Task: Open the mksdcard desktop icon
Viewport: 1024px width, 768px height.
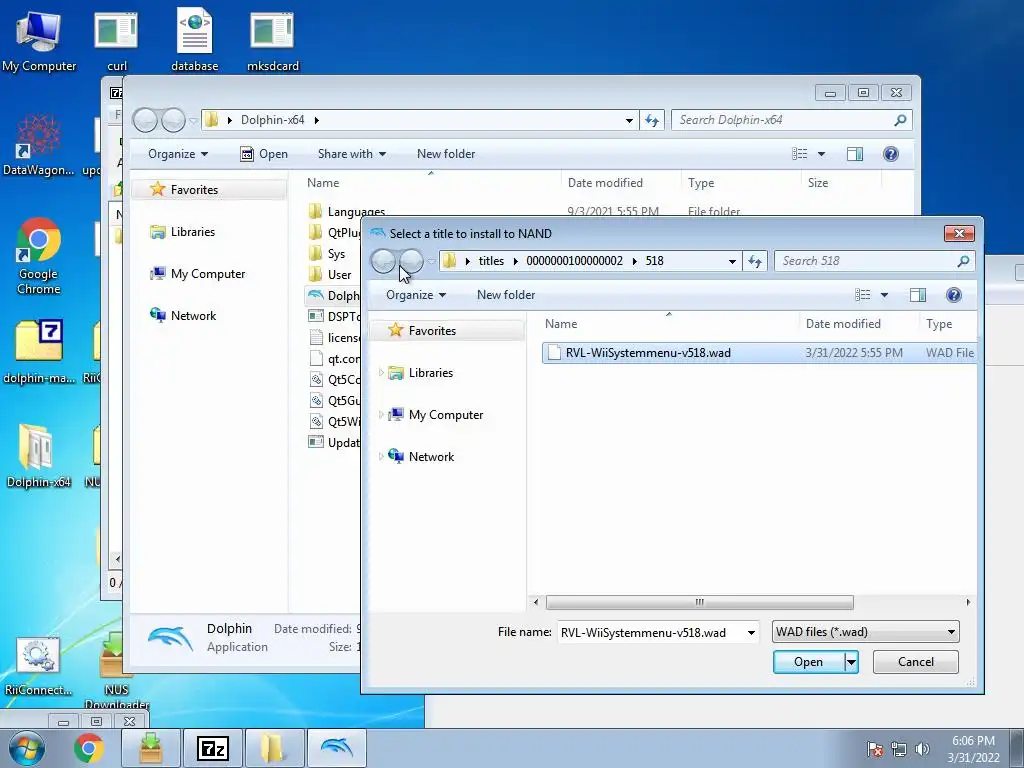Action: point(272,40)
